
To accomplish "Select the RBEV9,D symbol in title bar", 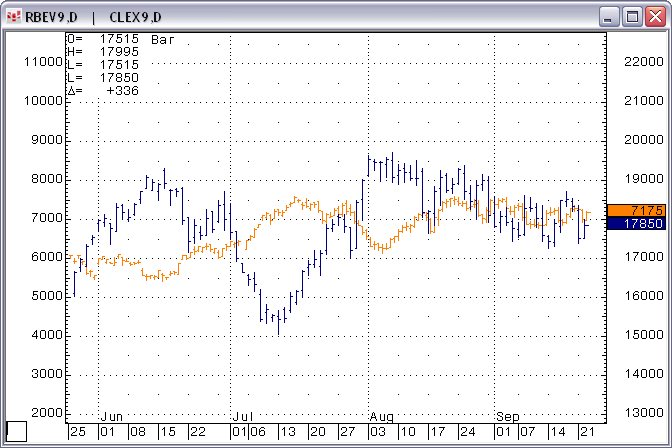I will pyautogui.click(x=52, y=16).
